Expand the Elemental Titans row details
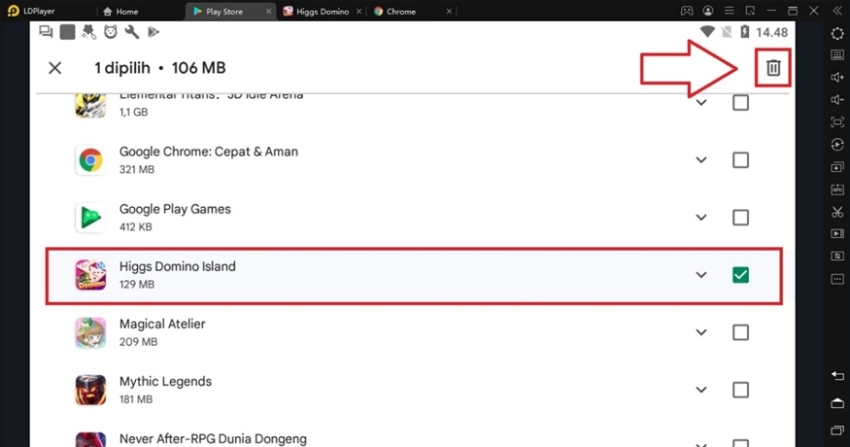 (701, 102)
